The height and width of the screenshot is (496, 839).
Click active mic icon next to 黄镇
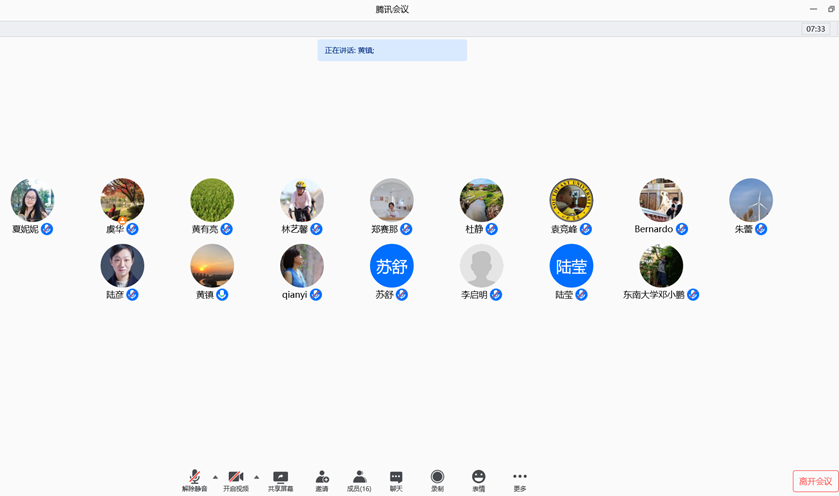[x=222, y=294]
